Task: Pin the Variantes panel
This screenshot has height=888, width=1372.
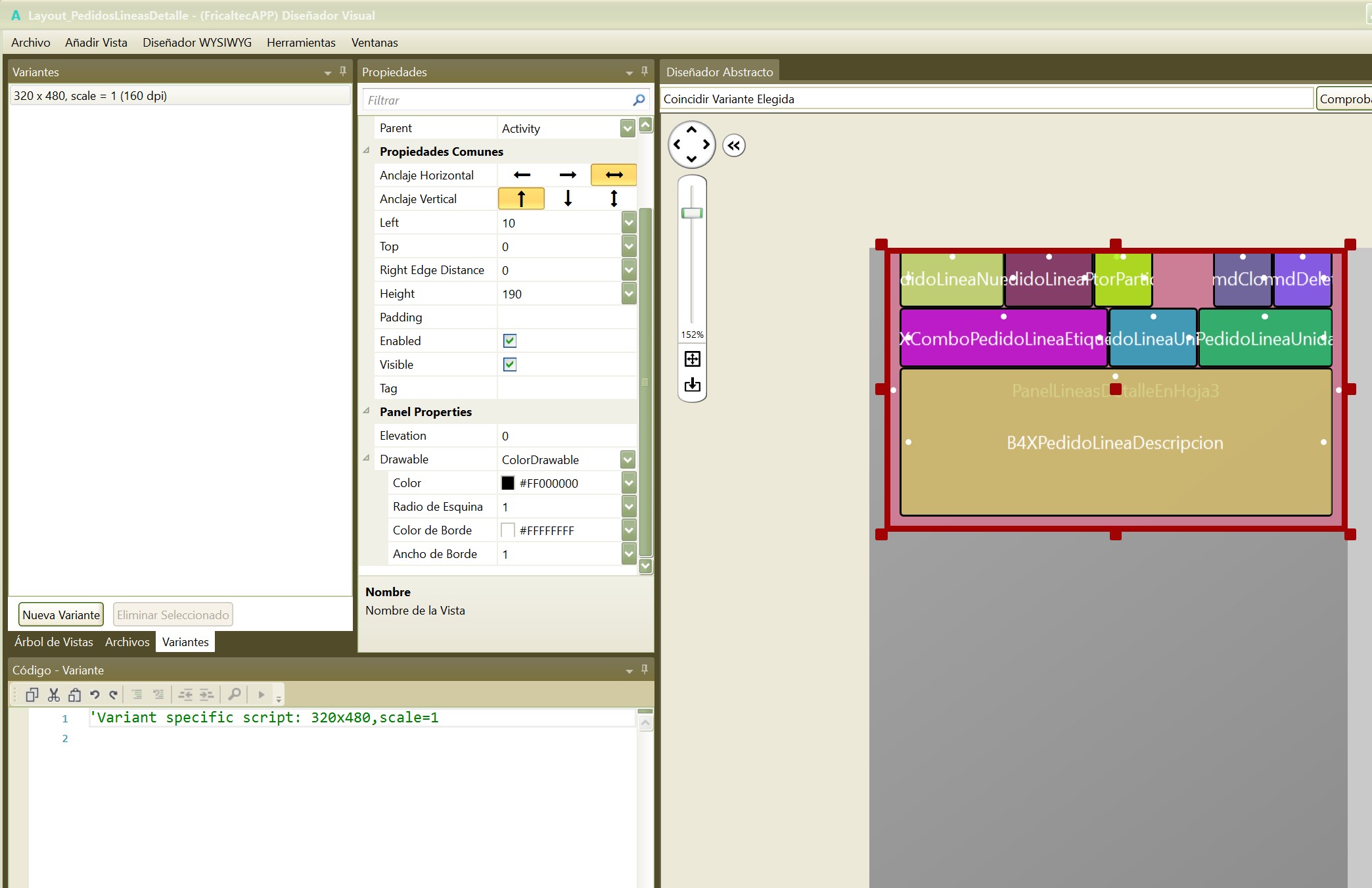Action: [342, 71]
